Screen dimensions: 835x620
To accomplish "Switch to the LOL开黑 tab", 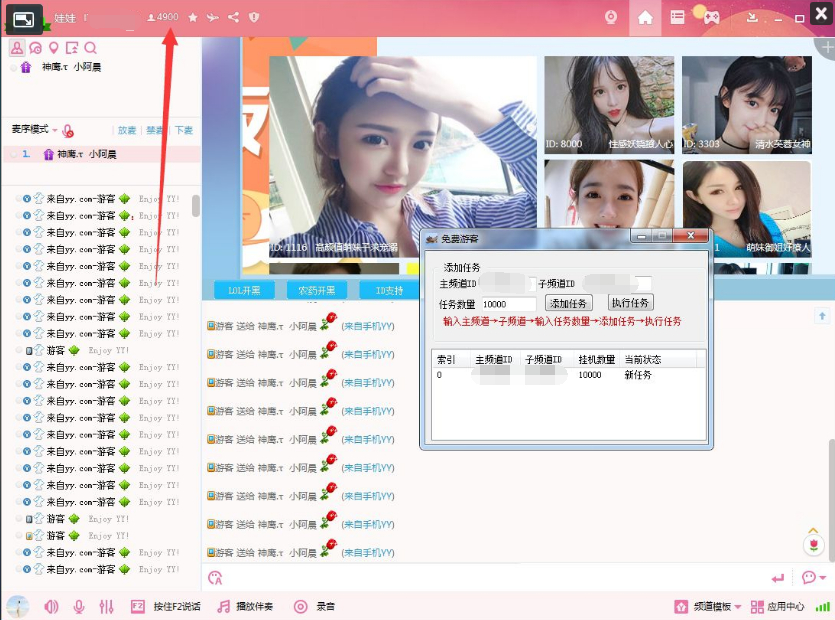I will point(244,290).
